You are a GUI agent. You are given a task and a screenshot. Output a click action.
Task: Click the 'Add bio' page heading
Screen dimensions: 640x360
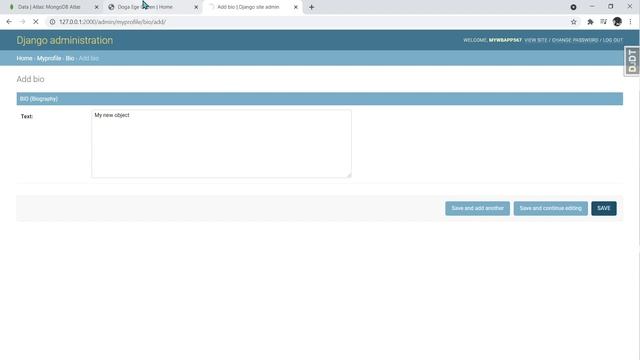tap(30, 79)
